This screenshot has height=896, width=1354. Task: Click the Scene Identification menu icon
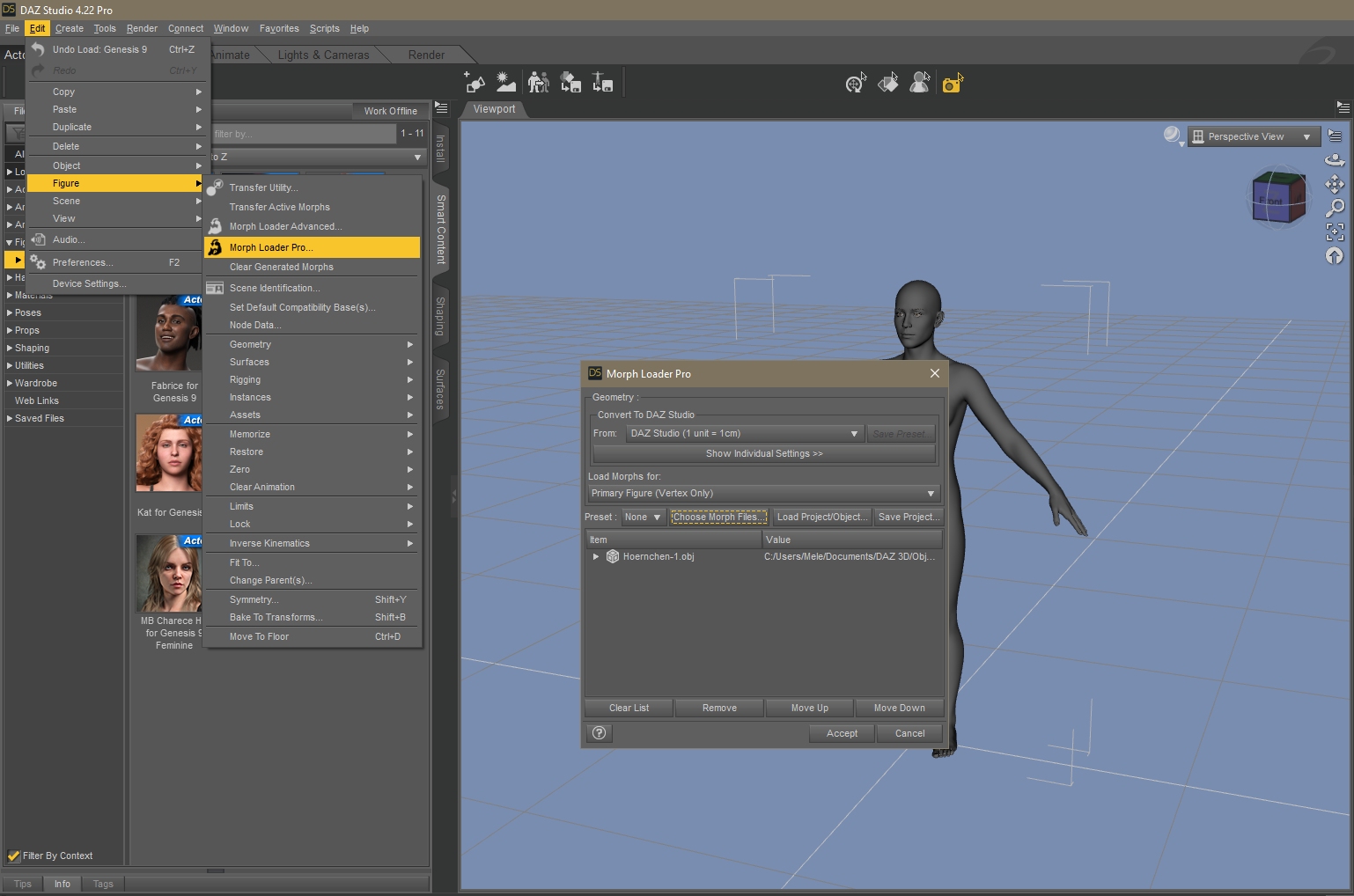pyautogui.click(x=215, y=288)
